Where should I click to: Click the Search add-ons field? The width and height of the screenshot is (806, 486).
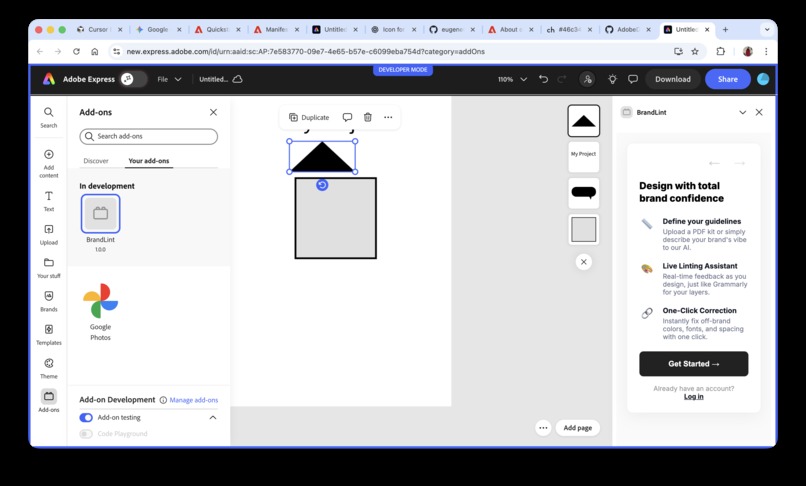click(149, 136)
